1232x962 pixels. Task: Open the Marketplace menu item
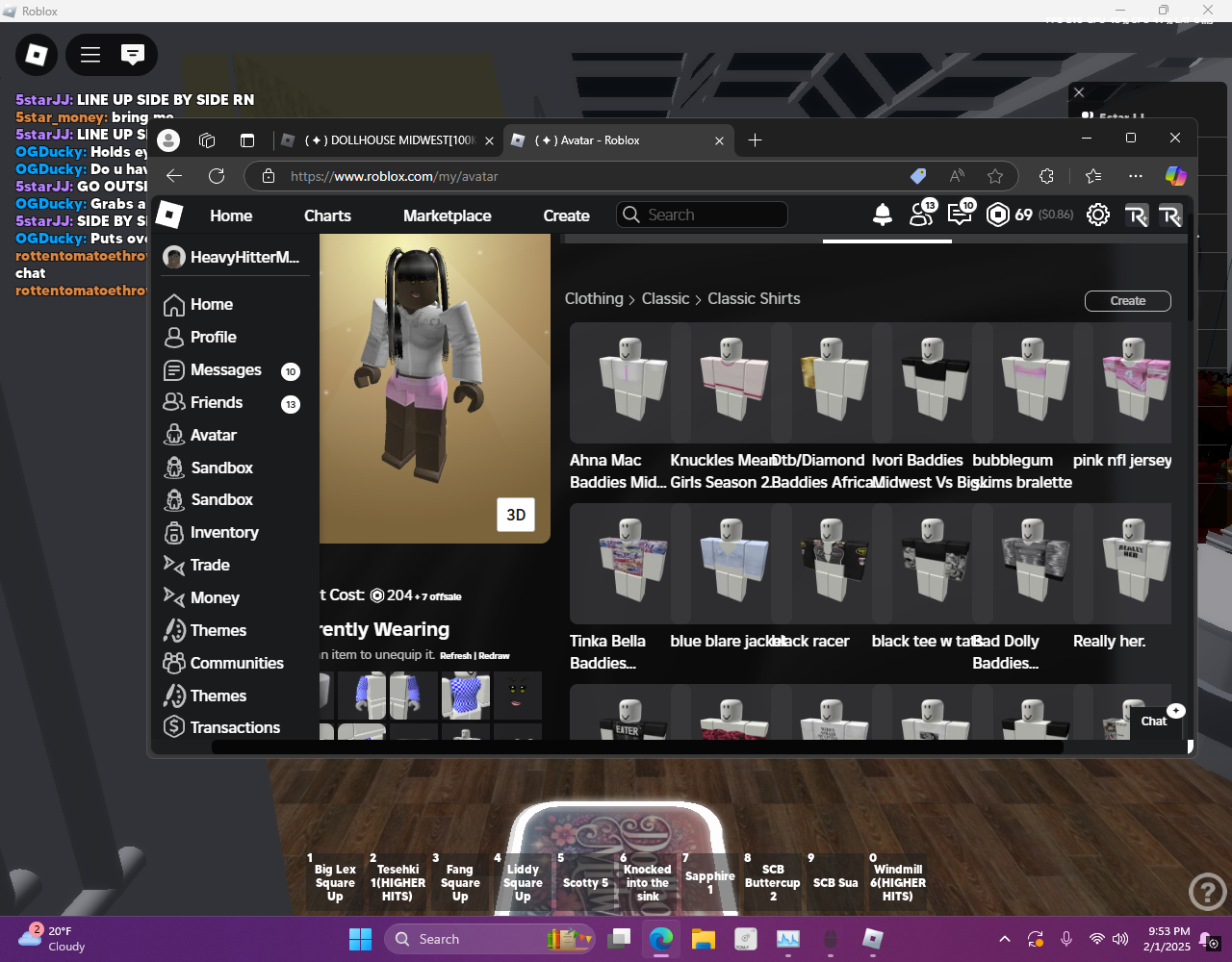pos(448,215)
